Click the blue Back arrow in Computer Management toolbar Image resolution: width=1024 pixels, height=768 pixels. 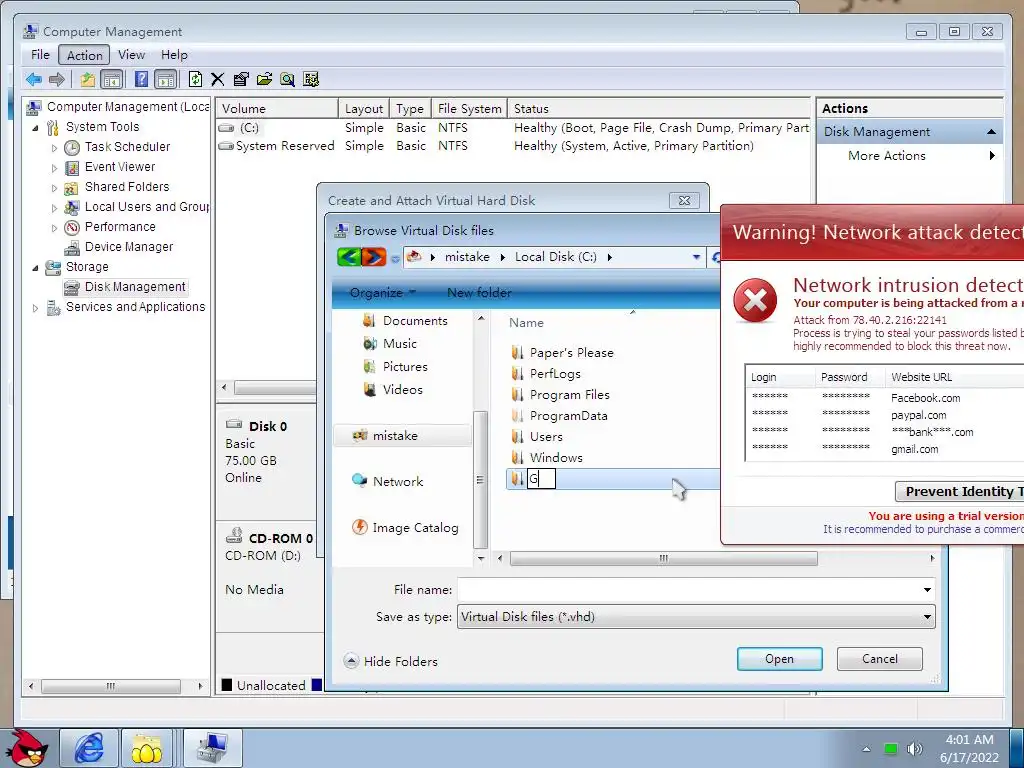tap(34, 80)
